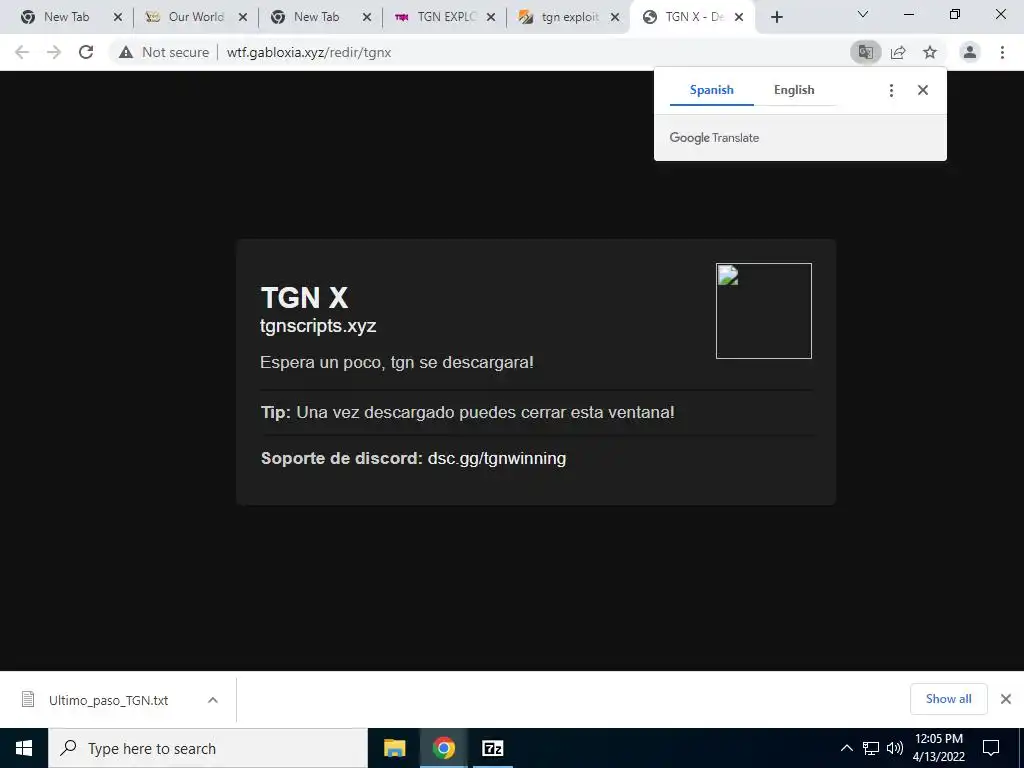Switch to the Our World tab
1024x768 pixels.
(x=195, y=17)
